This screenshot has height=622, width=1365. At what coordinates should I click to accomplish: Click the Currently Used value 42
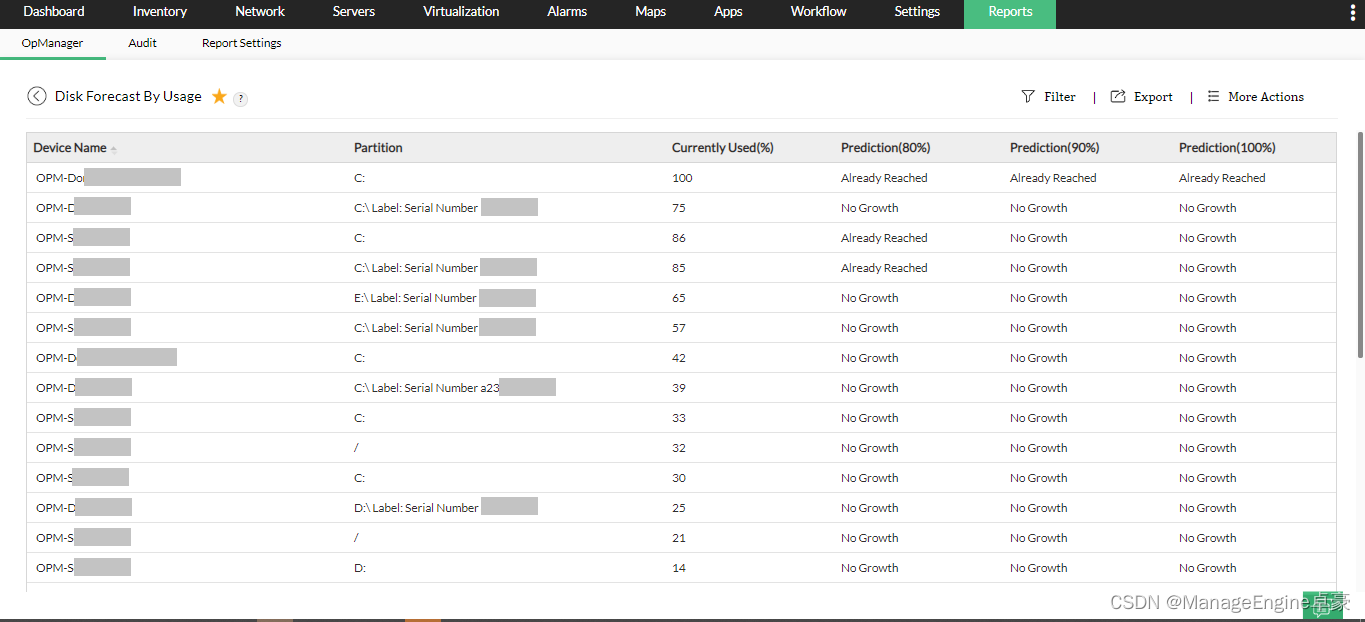pos(679,358)
